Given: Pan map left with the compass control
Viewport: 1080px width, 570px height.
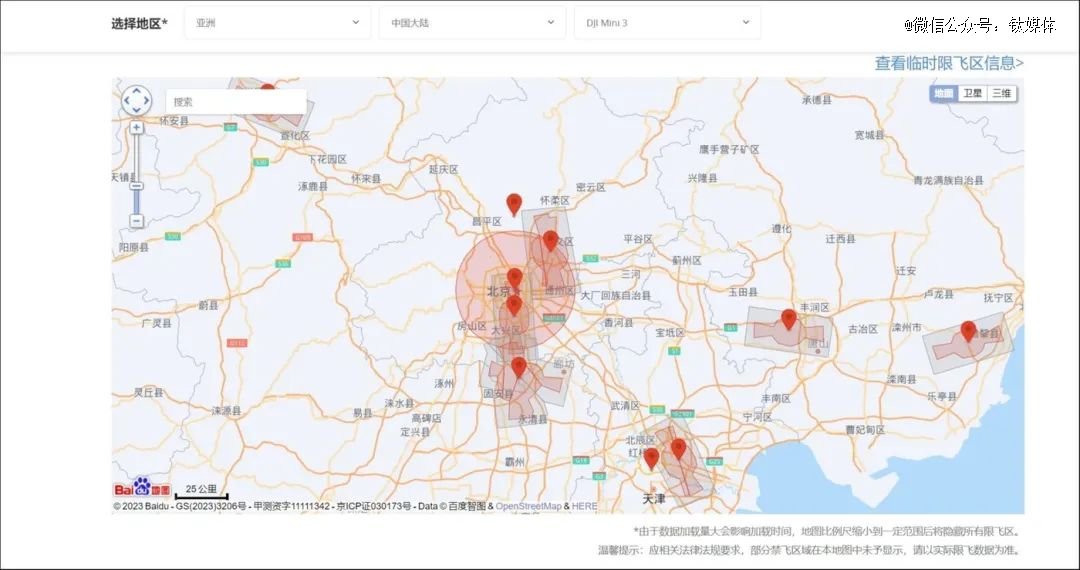Looking at the screenshot, I should (x=127, y=101).
